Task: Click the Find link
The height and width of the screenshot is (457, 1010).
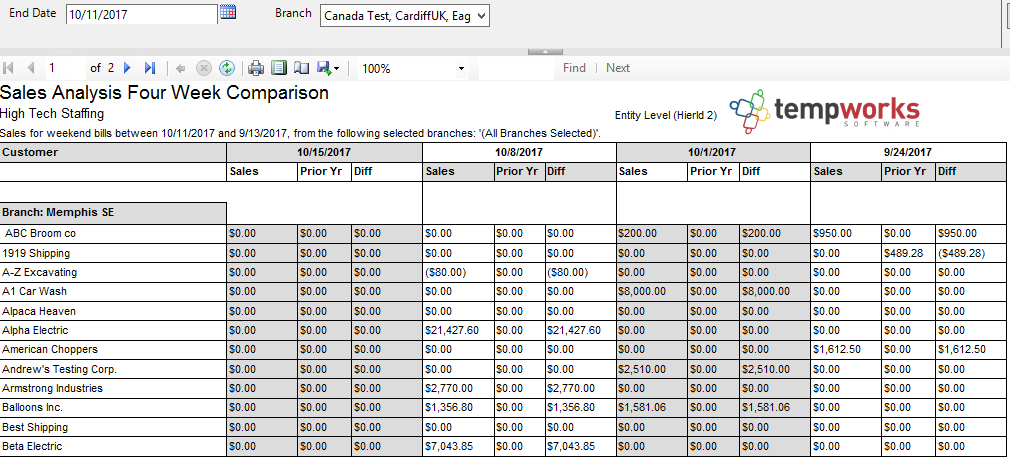Action: click(574, 68)
